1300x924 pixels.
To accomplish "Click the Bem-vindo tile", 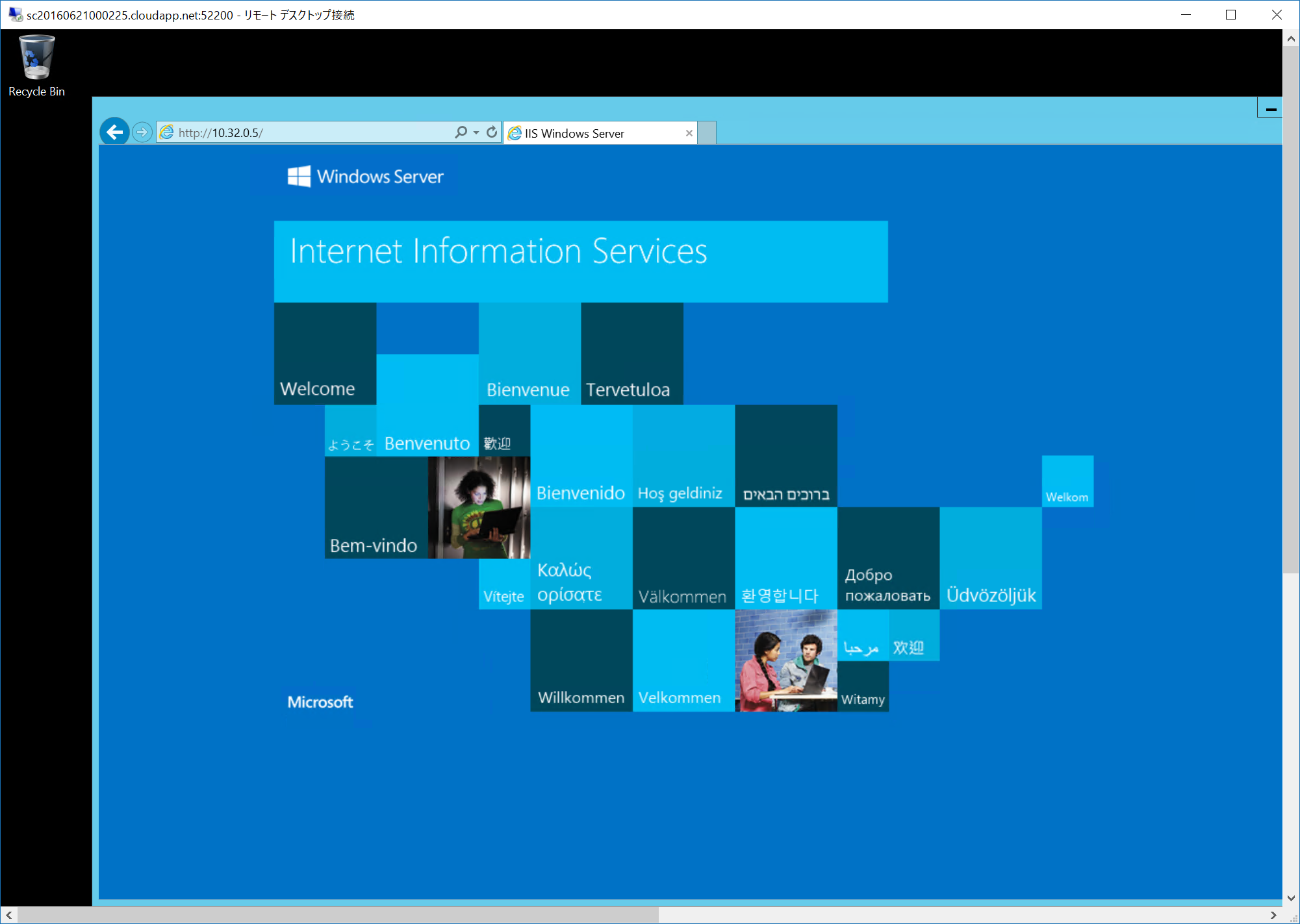I will (x=376, y=508).
